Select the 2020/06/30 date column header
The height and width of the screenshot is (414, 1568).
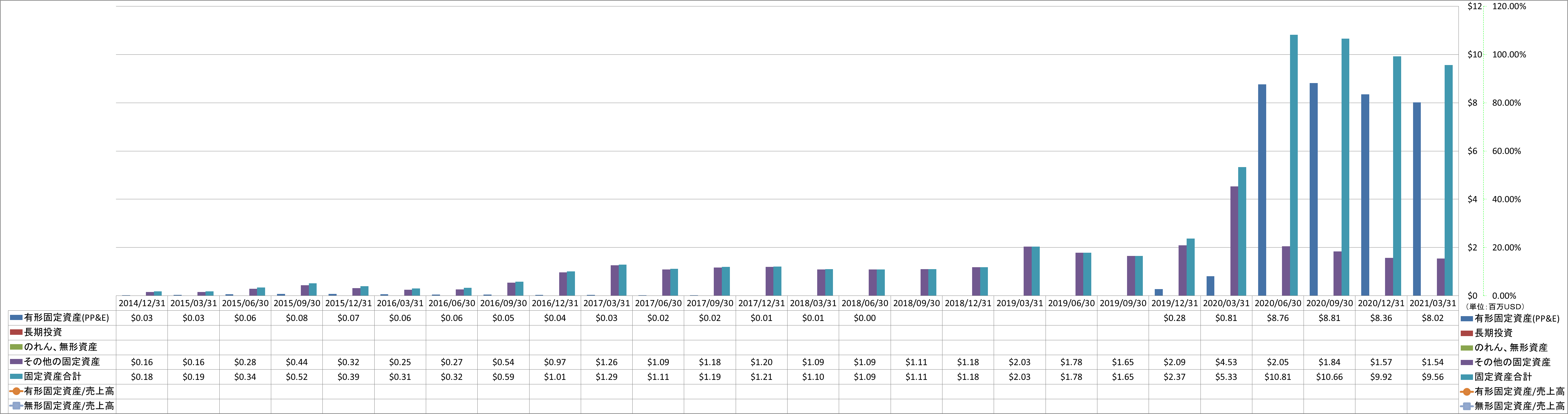coord(1278,303)
